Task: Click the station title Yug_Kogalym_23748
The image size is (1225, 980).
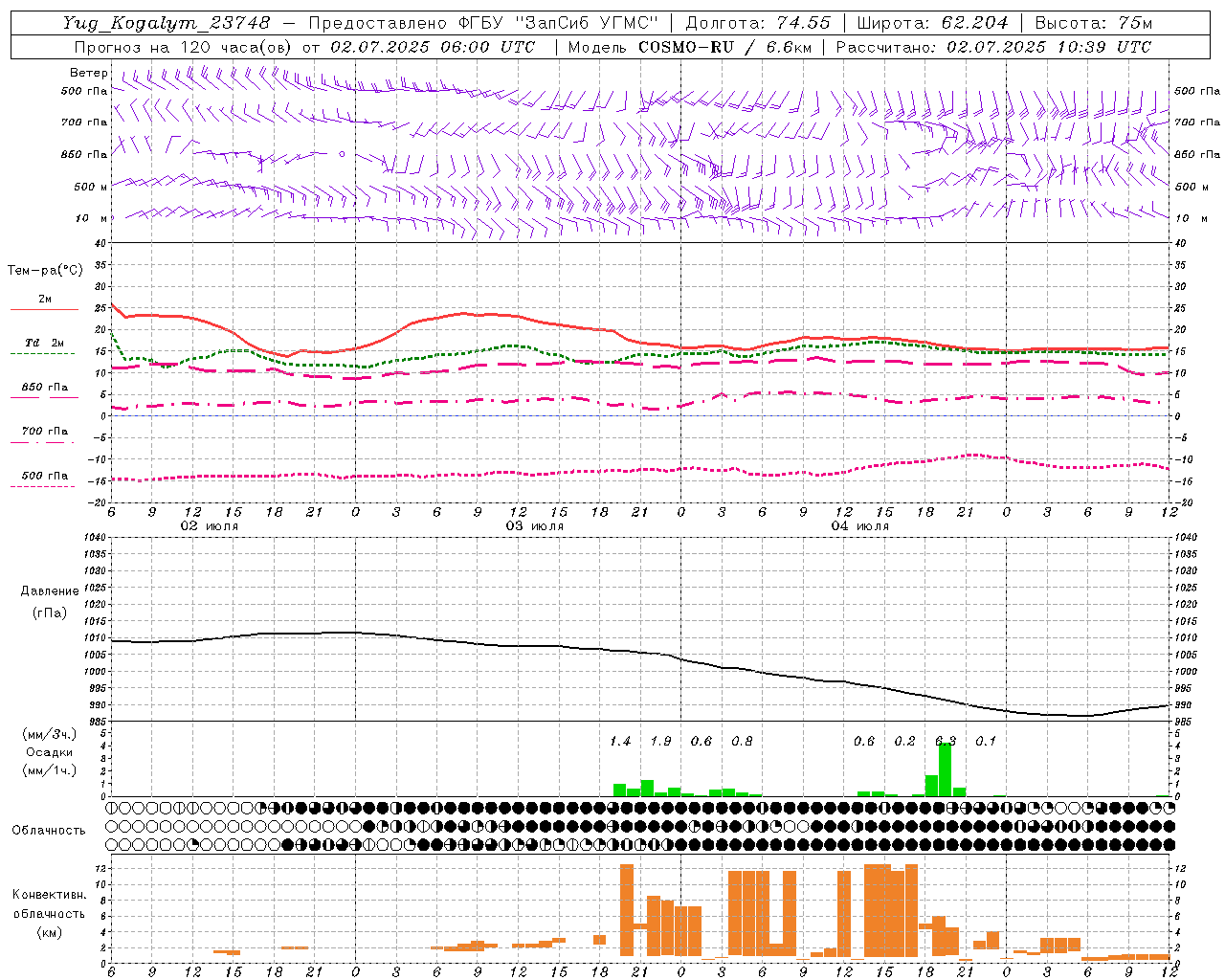Action: pyautogui.click(x=167, y=23)
